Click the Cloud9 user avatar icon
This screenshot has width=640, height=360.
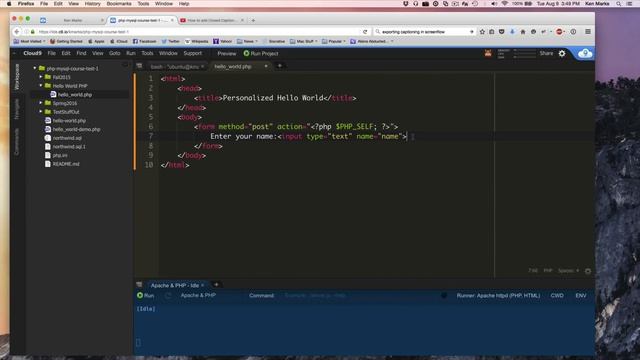[488, 53]
